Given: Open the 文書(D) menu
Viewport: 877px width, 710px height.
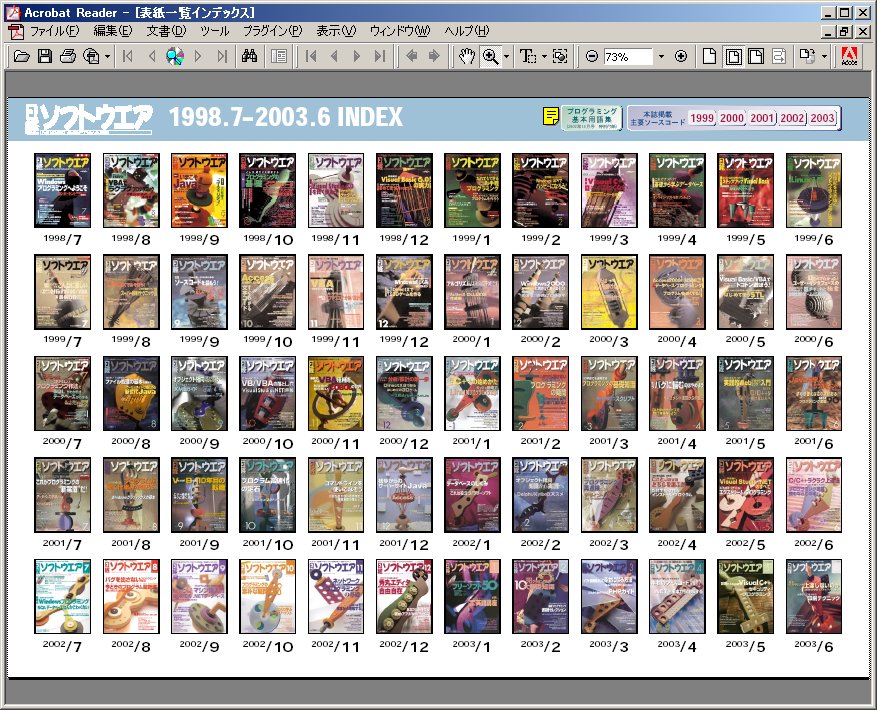Looking at the screenshot, I should tap(166, 31).
